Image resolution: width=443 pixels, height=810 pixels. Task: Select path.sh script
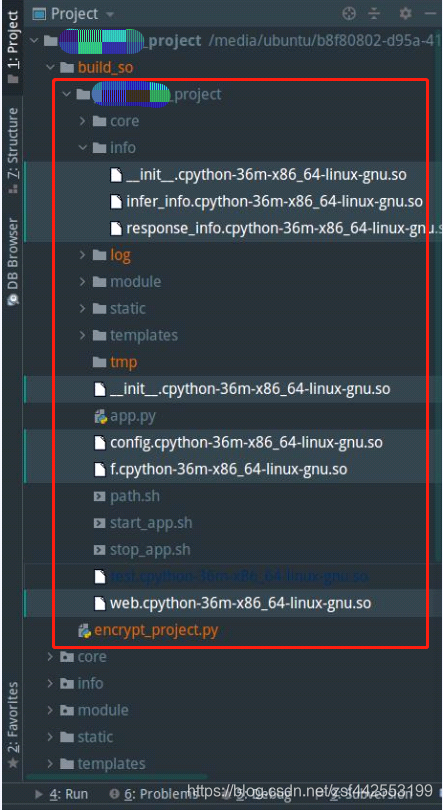tap(135, 496)
